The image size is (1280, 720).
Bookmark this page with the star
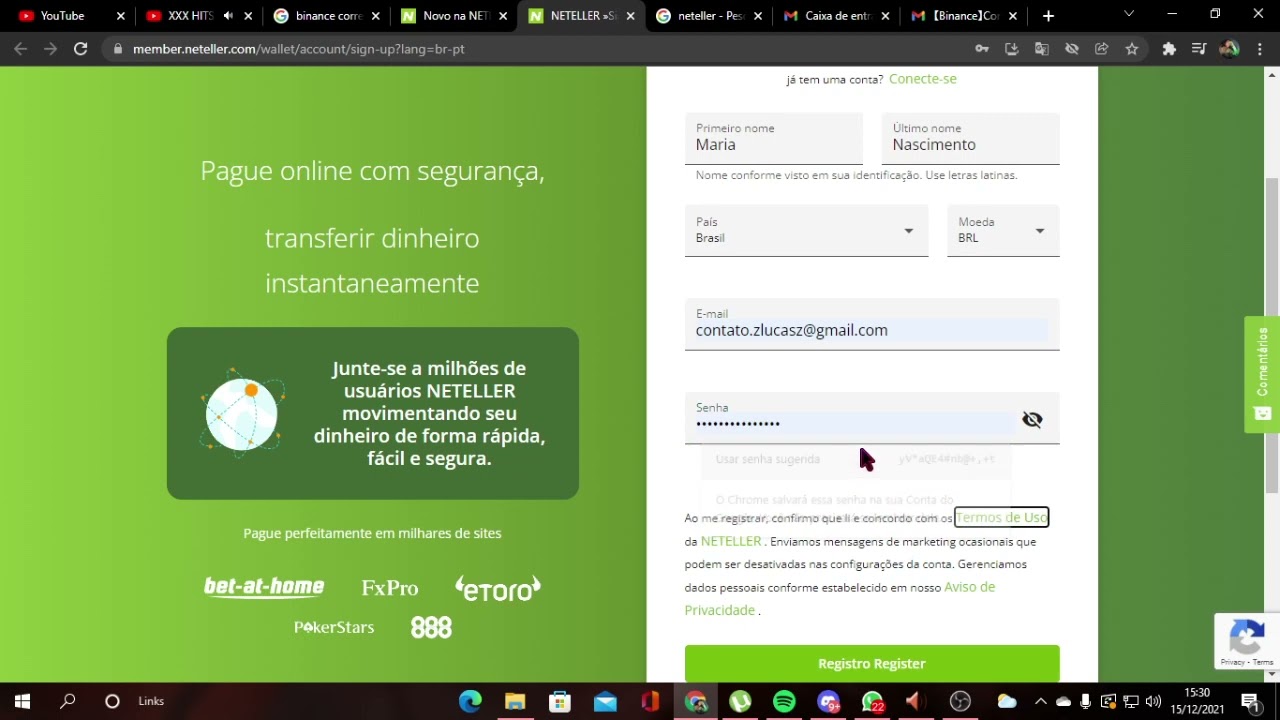pyautogui.click(x=1132, y=49)
